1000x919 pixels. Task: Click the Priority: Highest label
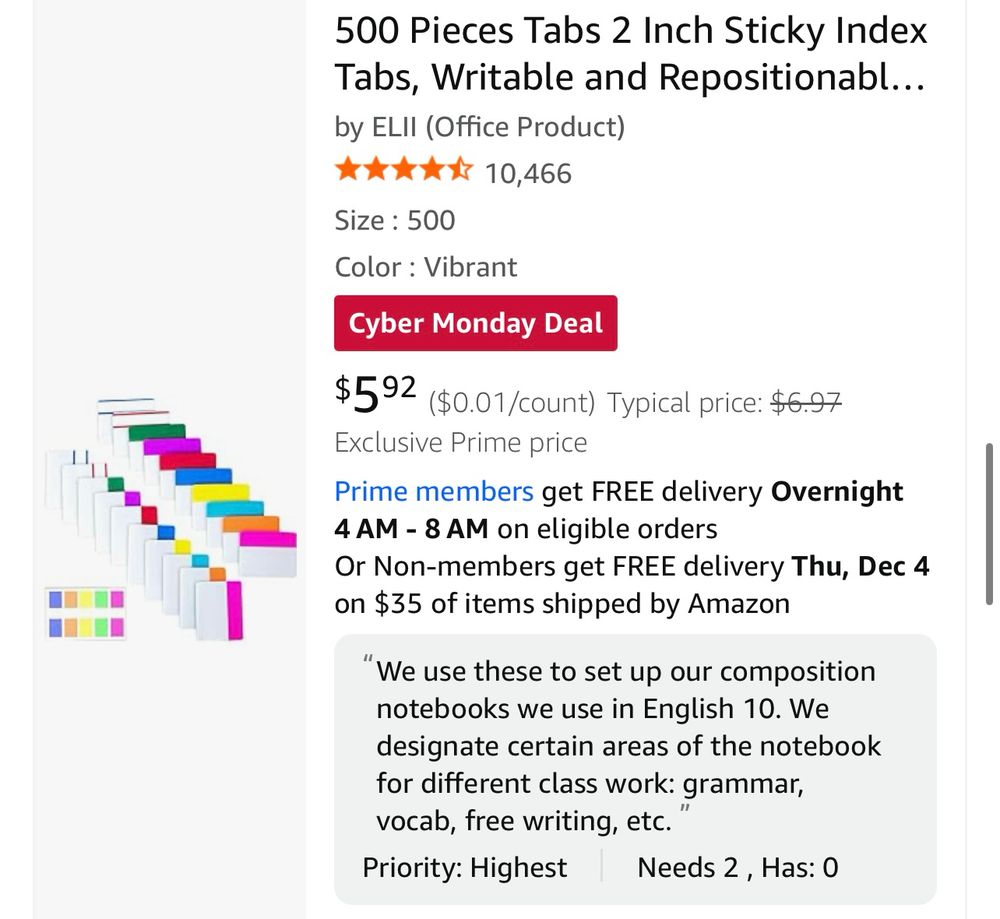point(464,867)
